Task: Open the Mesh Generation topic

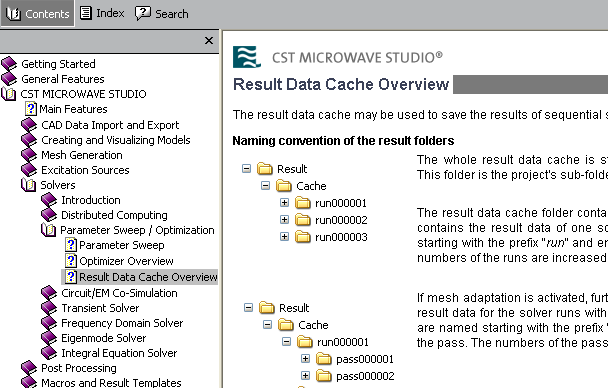Action: pos(82,155)
